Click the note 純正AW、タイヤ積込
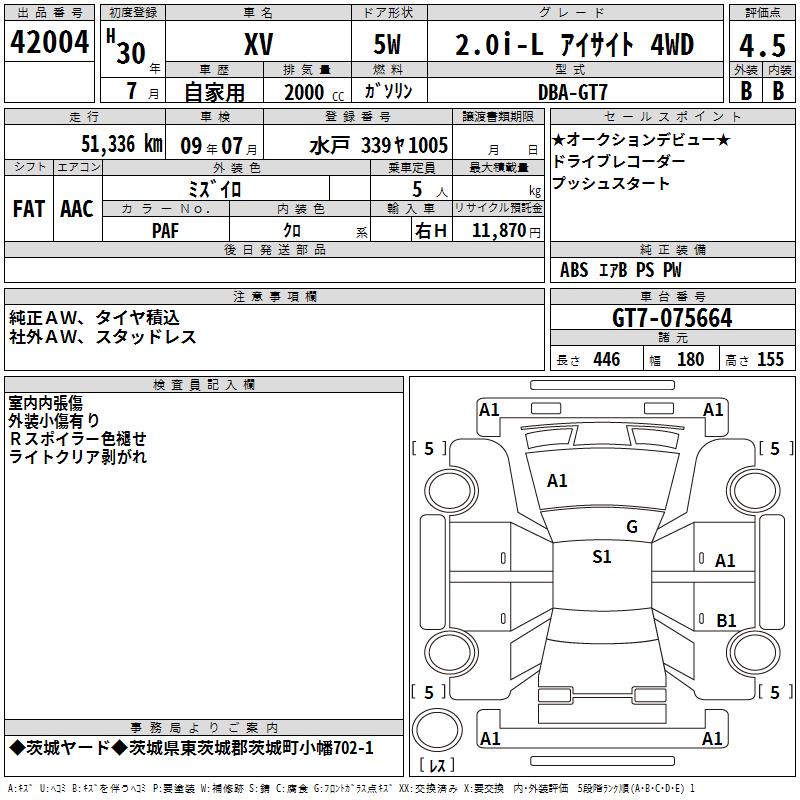The image size is (800, 800). click(x=94, y=318)
